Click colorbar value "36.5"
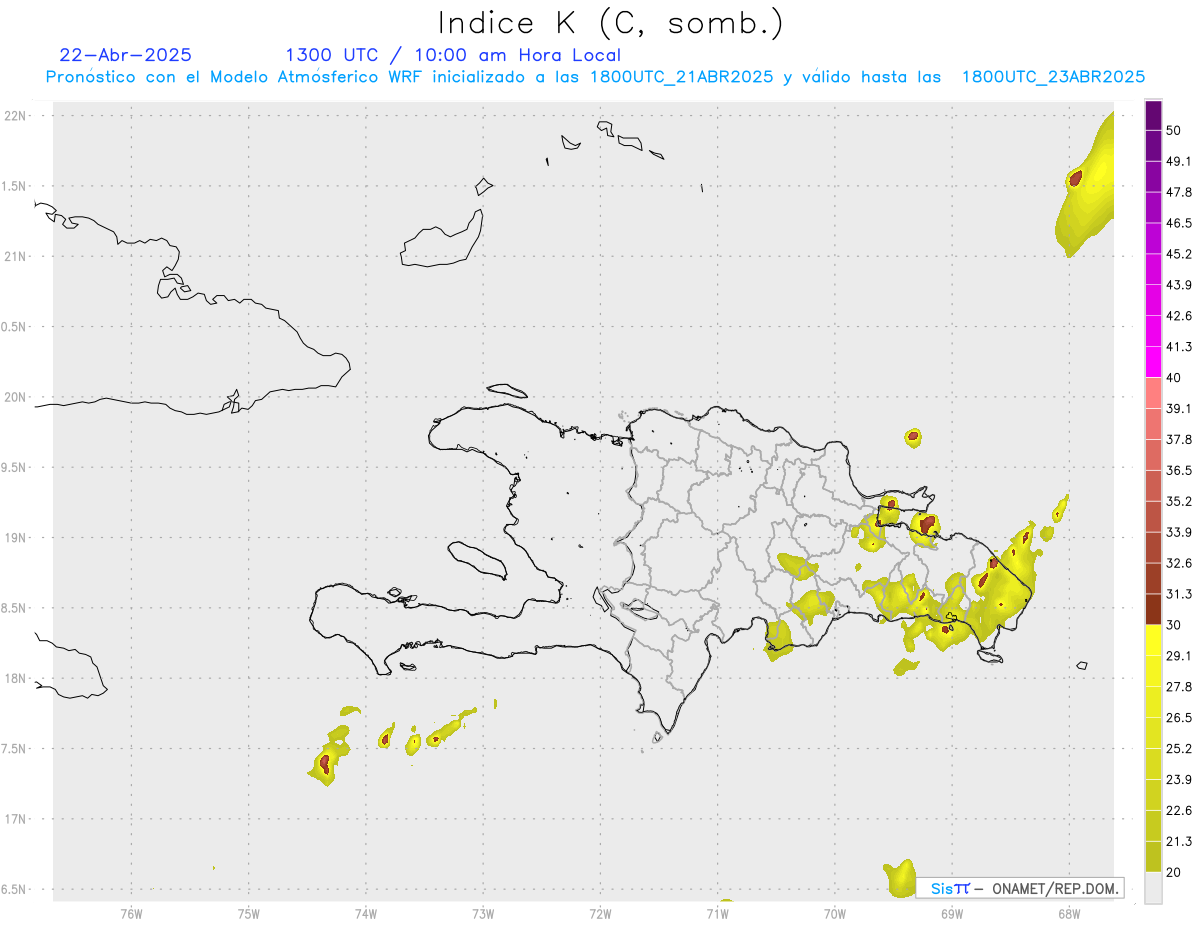This screenshot has height=927, width=1200. 1179,470
